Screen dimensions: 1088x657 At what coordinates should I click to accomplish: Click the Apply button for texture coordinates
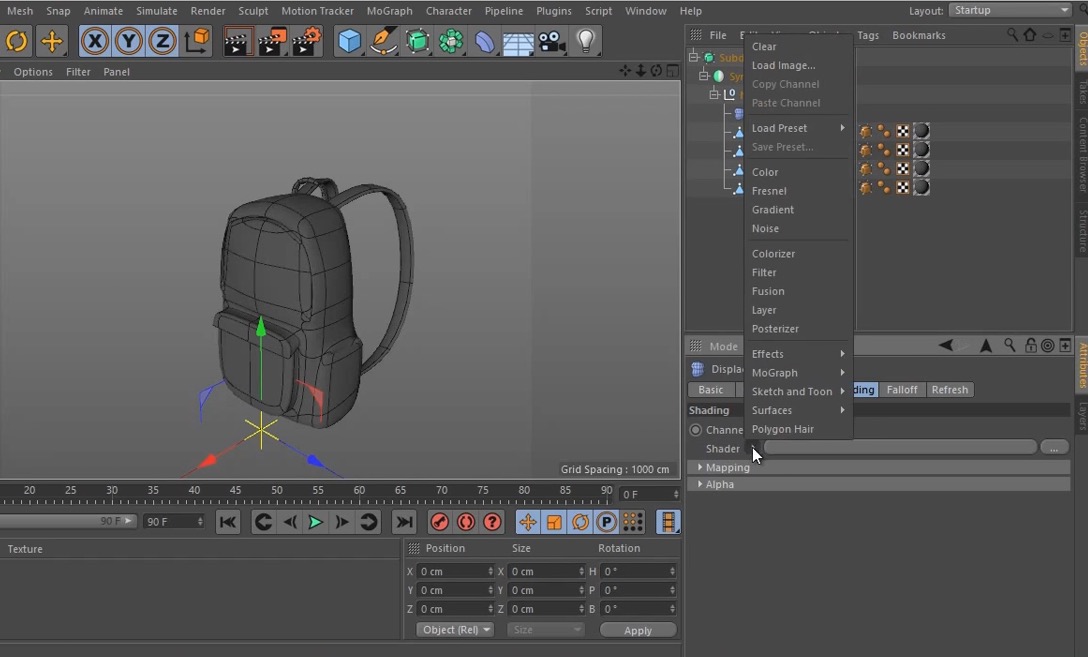click(638, 630)
